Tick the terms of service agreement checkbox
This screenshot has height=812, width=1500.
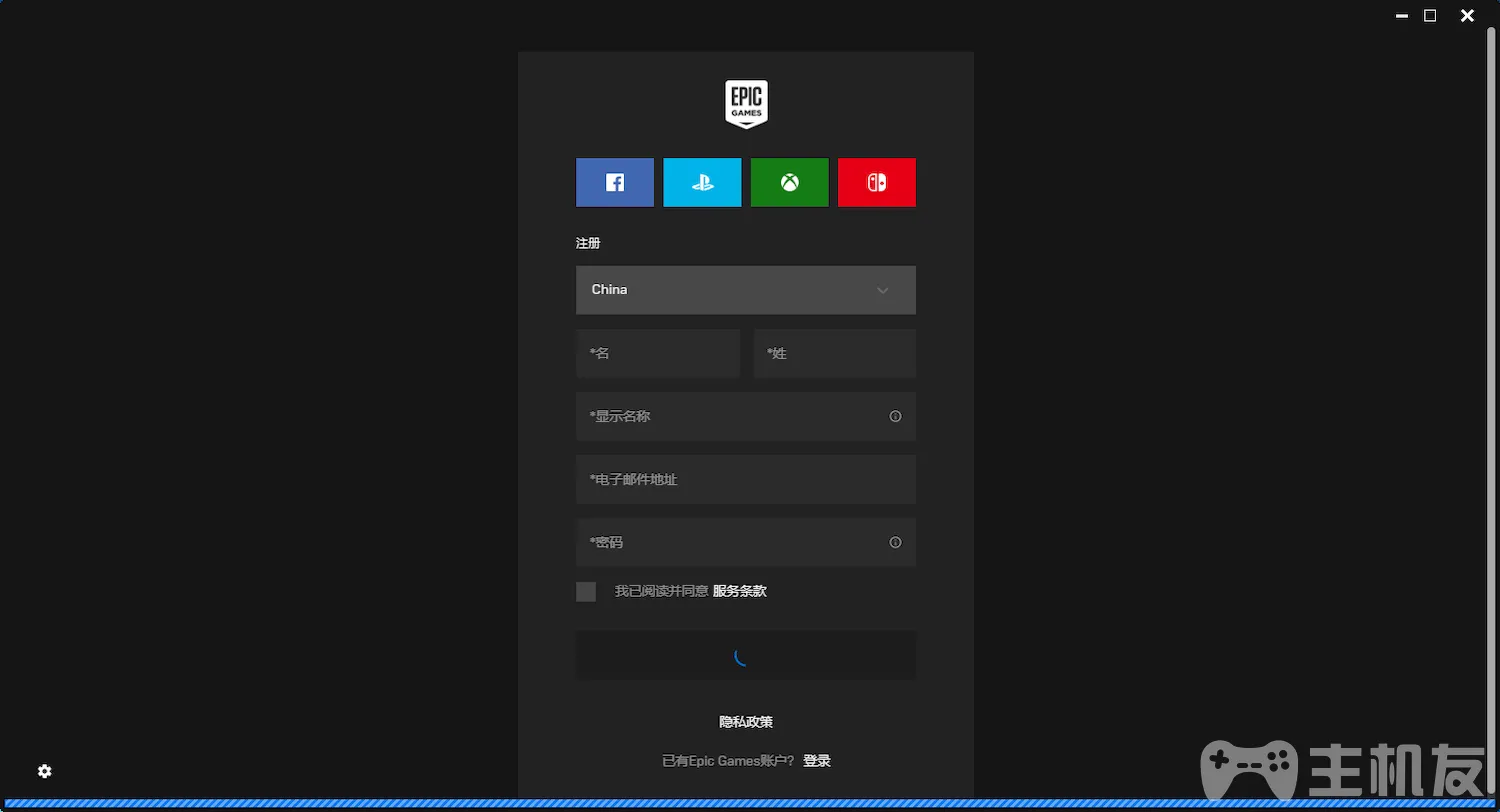pos(586,592)
